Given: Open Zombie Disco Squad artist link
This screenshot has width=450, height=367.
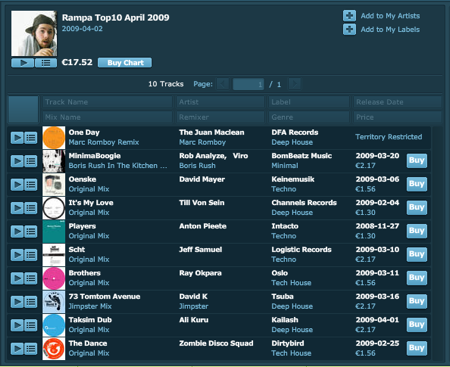Looking at the screenshot, I should (x=216, y=343).
